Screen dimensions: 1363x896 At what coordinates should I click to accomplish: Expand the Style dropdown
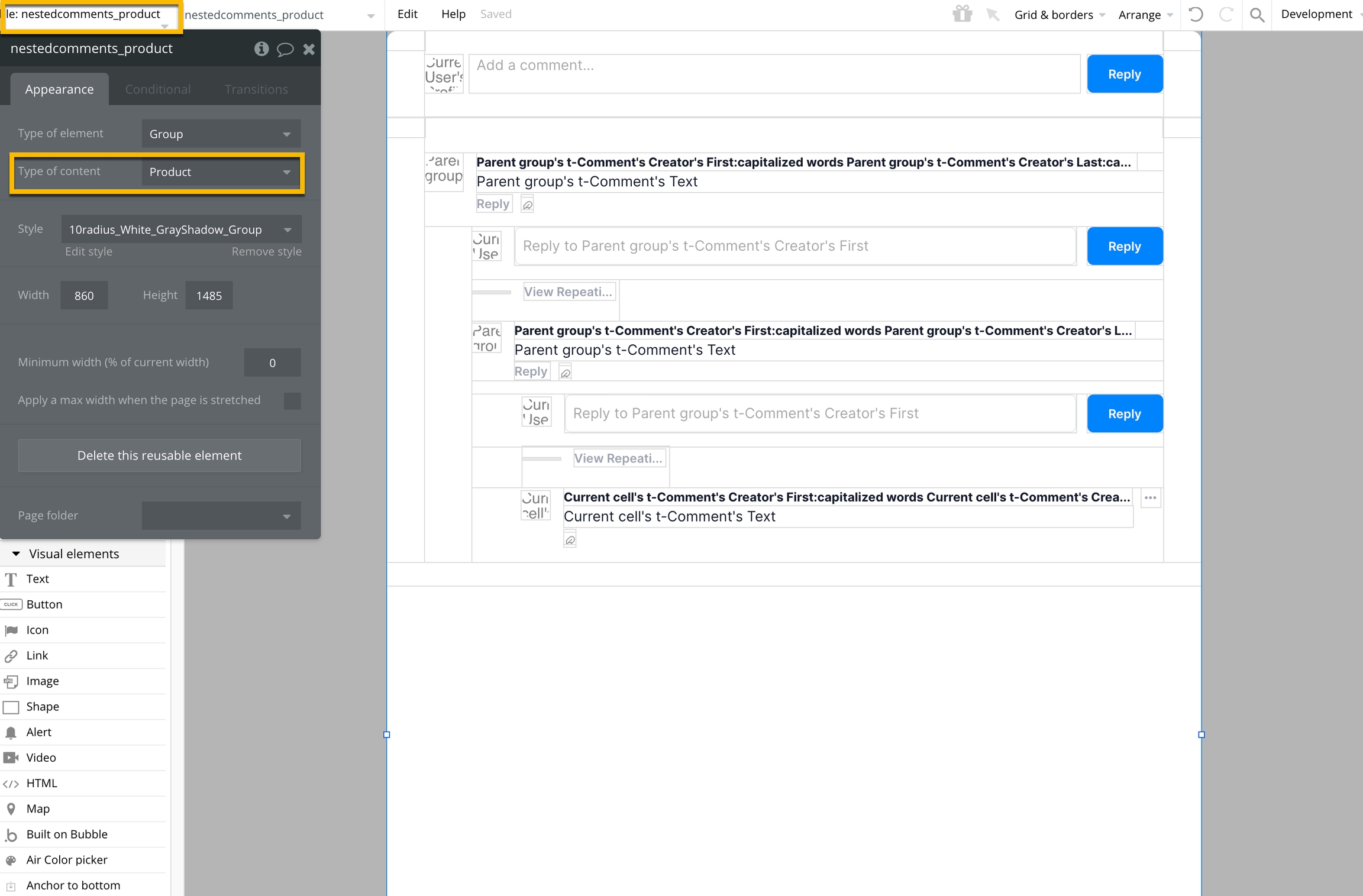[x=181, y=229]
